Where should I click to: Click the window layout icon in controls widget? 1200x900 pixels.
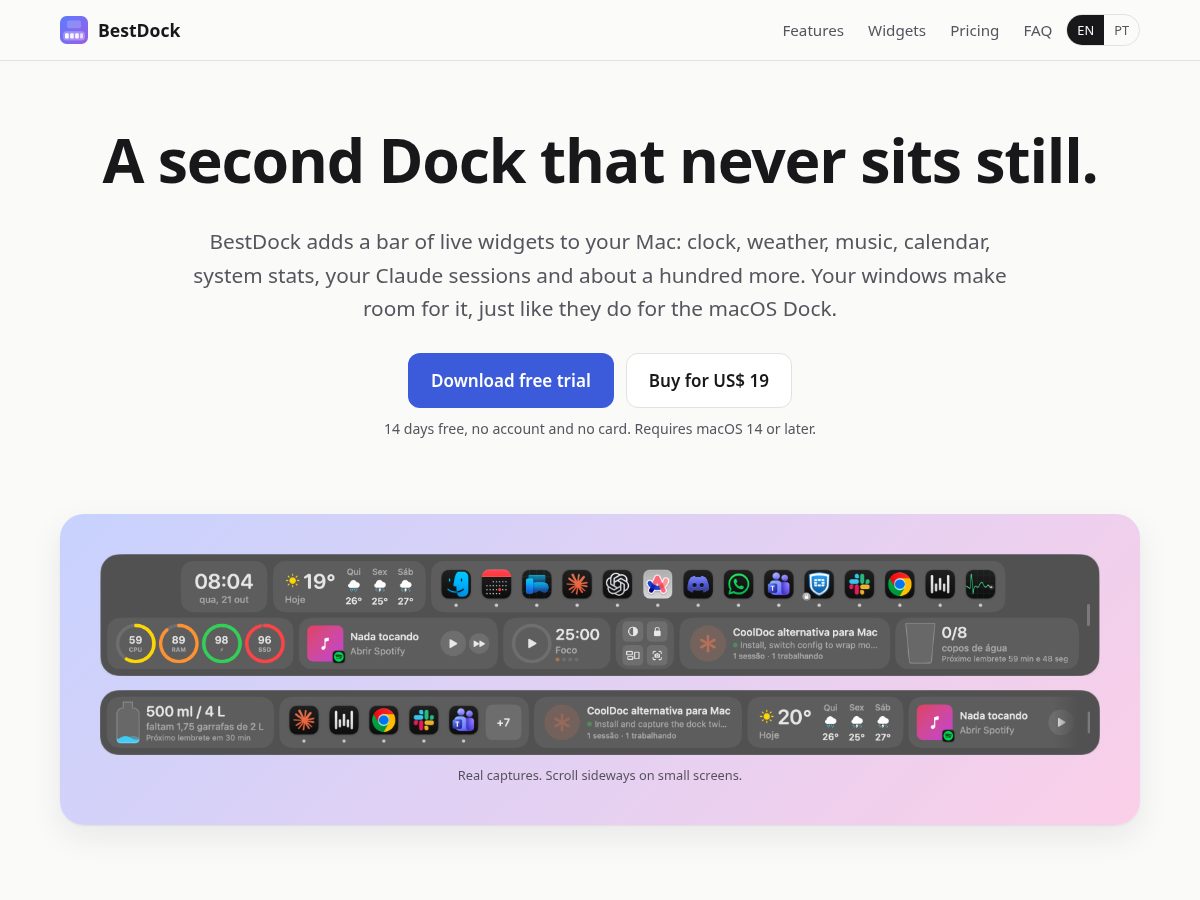pos(633,655)
